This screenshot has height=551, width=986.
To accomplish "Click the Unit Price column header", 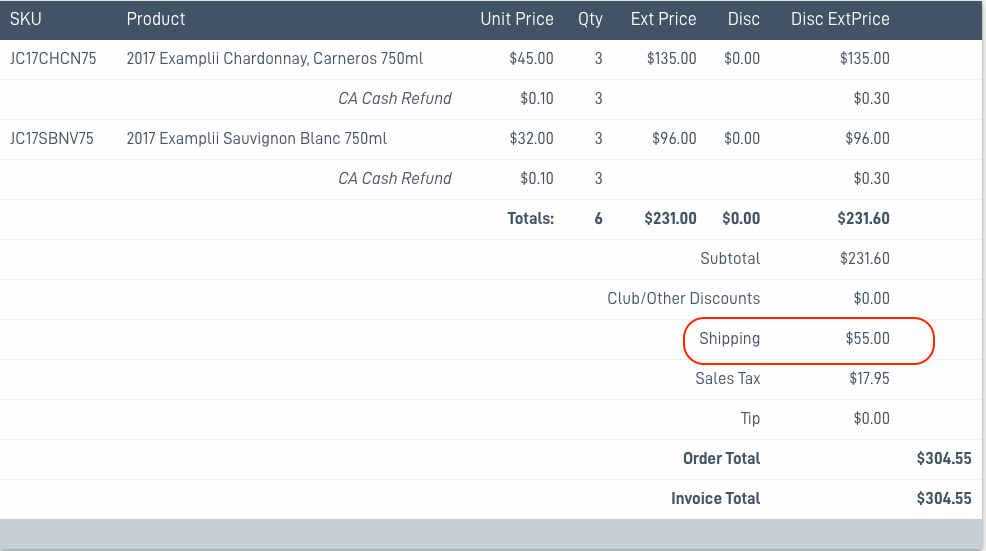I will point(517,19).
